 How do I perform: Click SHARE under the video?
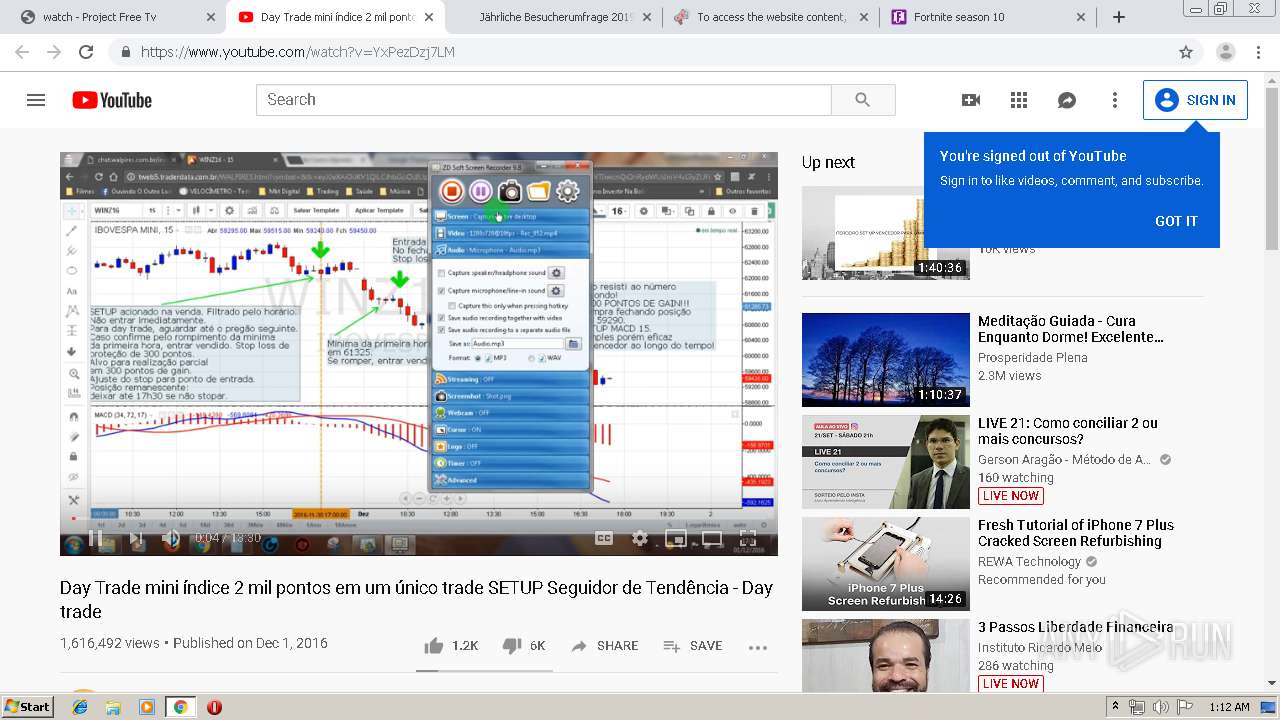pyautogui.click(x=604, y=646)
